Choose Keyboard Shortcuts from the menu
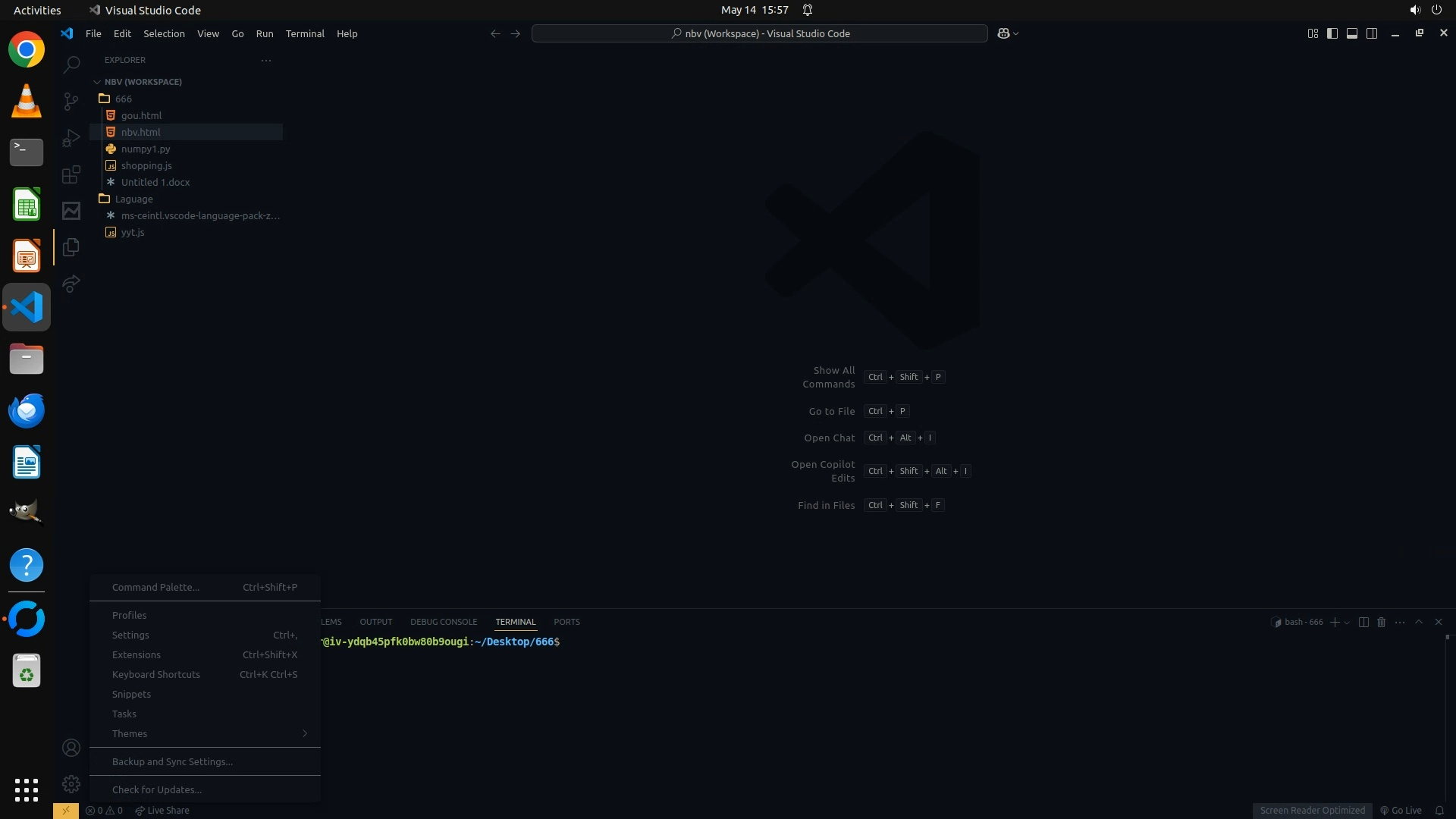1456x819 pixels. (156, 674)
